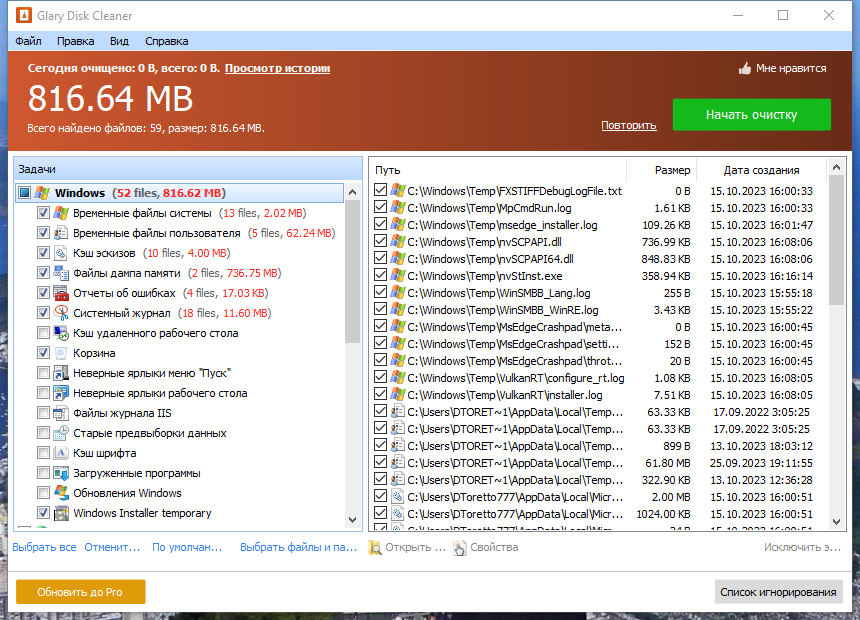Click the По умолчан… link
860x620 pixels.
click(x=187, y=547)
